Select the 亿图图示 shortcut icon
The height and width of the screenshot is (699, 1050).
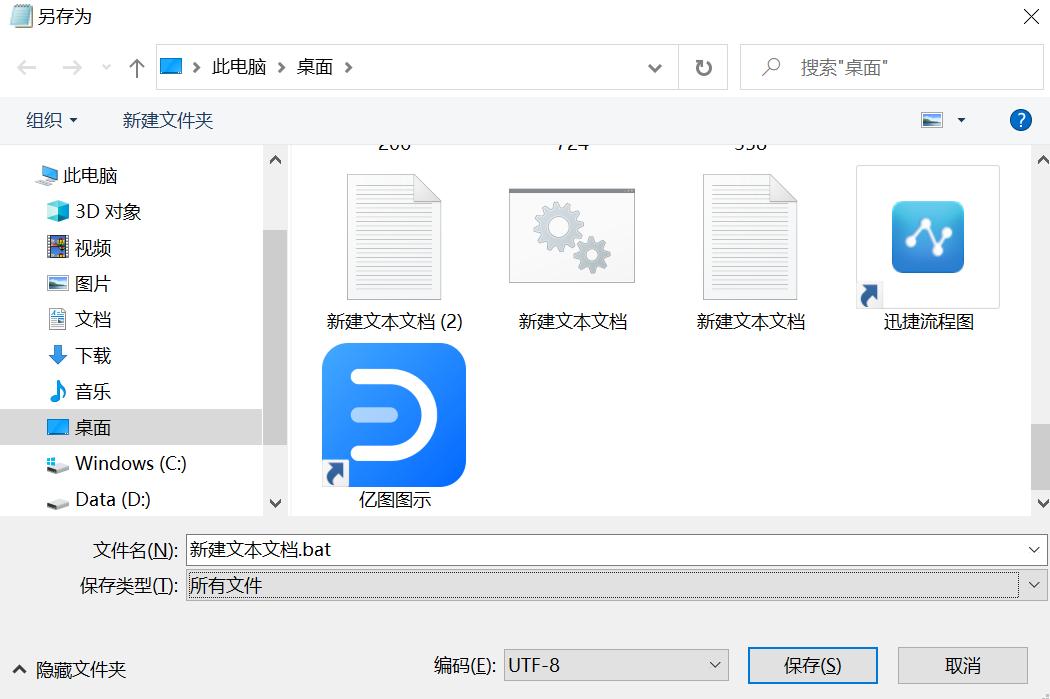394,414
